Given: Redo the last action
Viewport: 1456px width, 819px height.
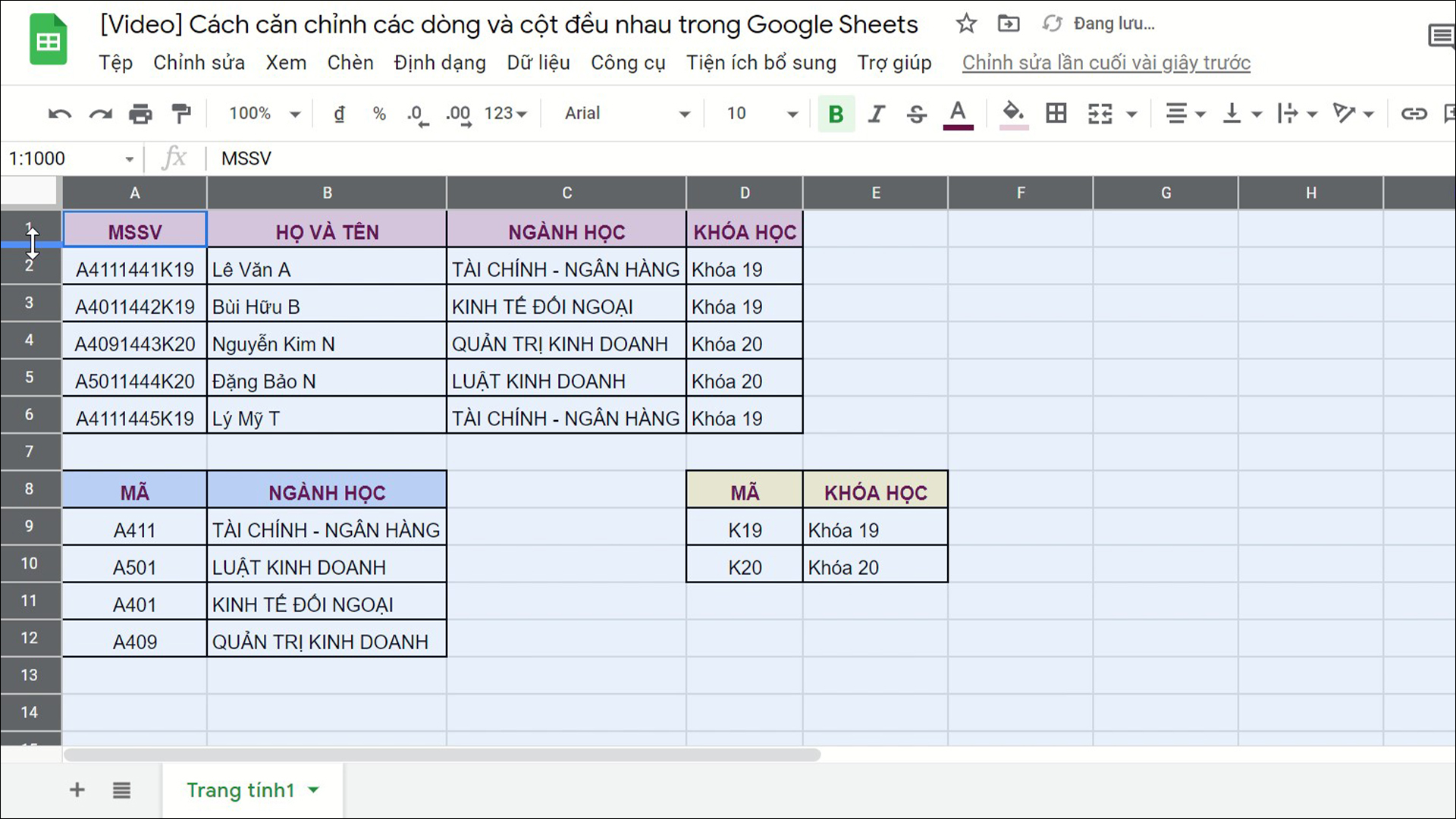Looking at the screenshot, I should tap(100, 114).
